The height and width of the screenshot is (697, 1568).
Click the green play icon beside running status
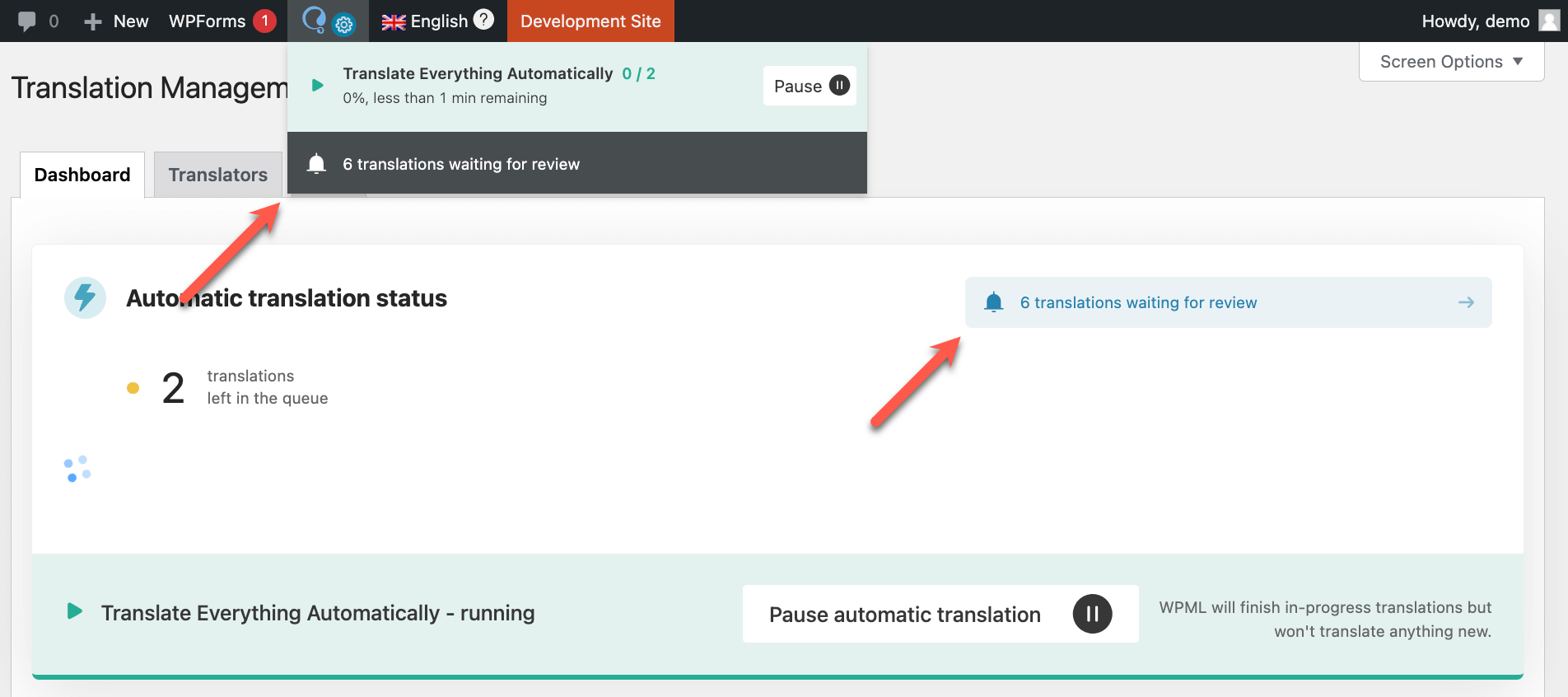pos(74,611)
